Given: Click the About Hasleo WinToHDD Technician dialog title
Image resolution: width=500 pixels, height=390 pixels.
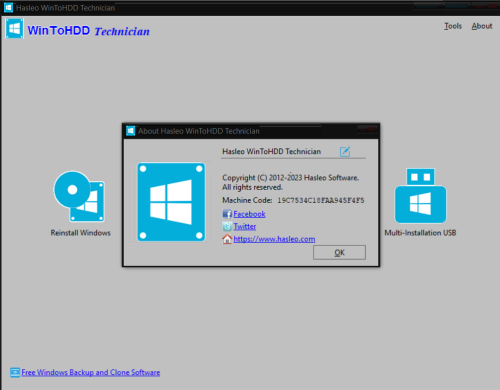Looking at the screenshot, I should [x=199, y=131].
